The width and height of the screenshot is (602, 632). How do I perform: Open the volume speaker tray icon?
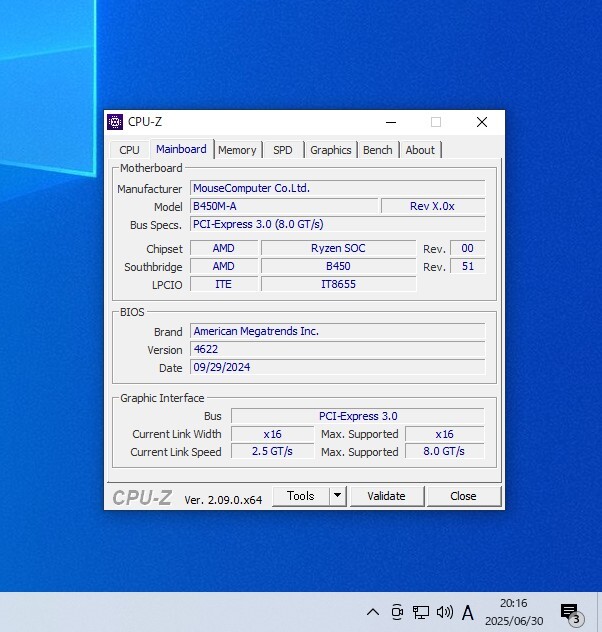click(x=445, y=612)
